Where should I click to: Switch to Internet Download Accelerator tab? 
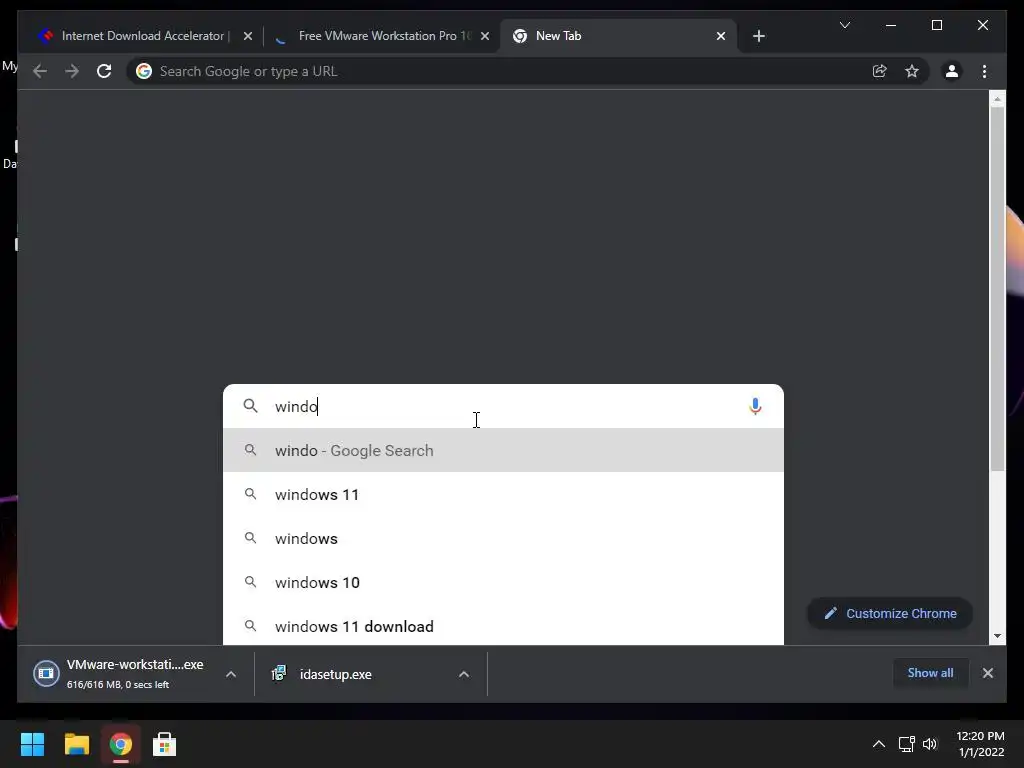(x=142, y=36)
